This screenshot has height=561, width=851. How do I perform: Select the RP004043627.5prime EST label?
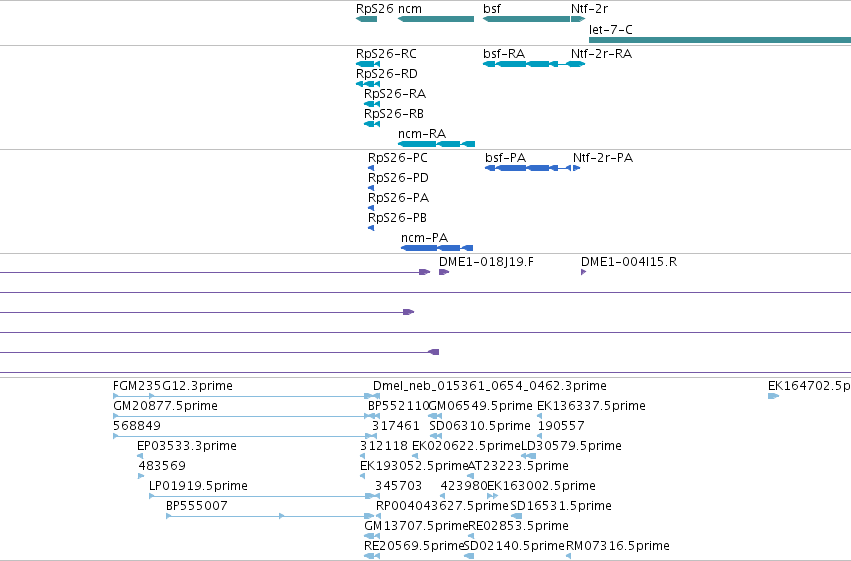pyautogui.click(x=442, y=506)
